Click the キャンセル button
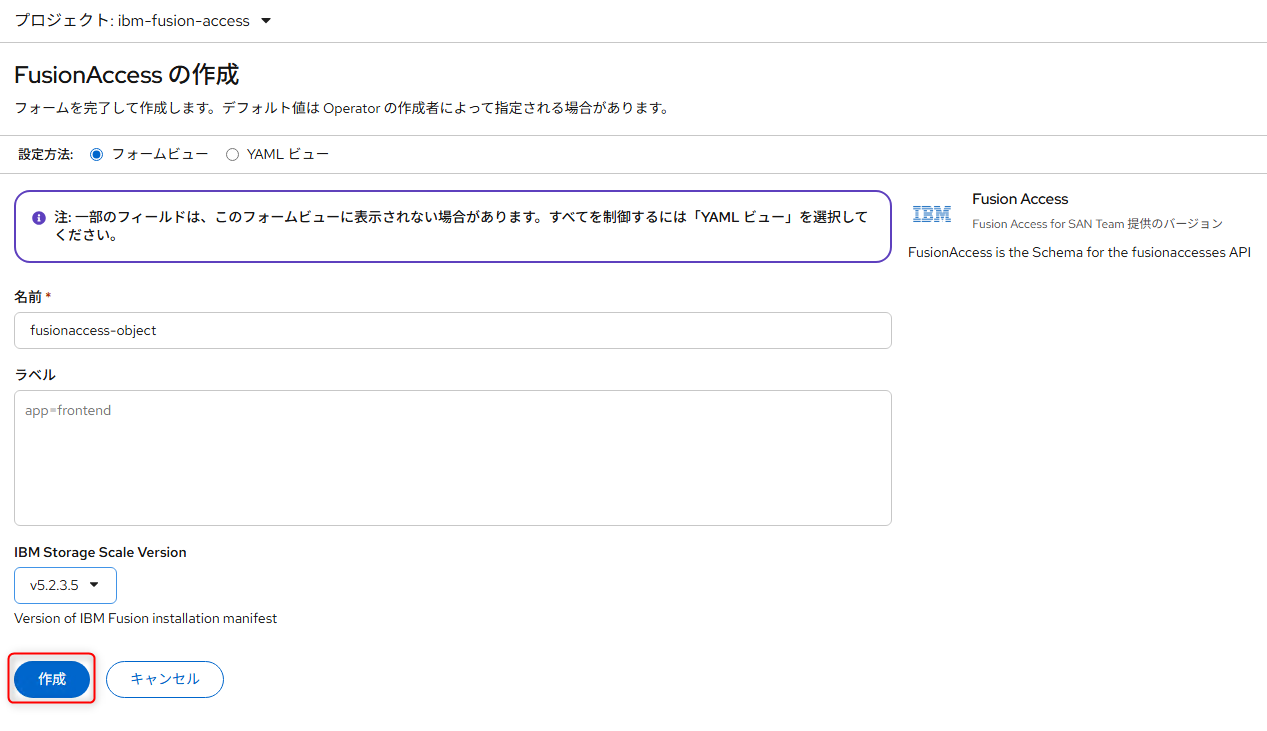 165,679
